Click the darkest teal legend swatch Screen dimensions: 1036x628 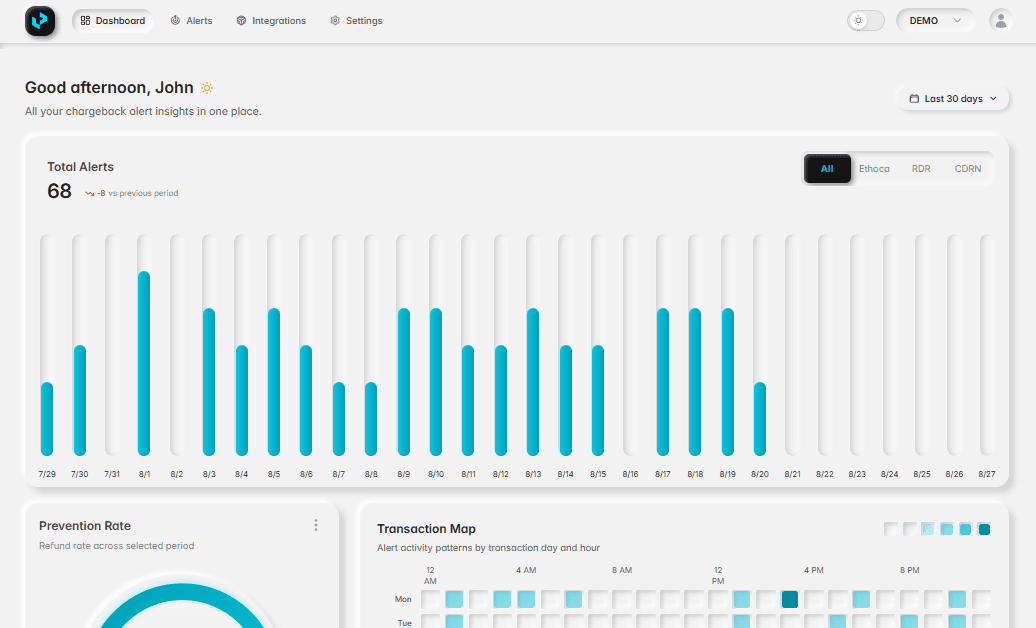click(984, 529)
